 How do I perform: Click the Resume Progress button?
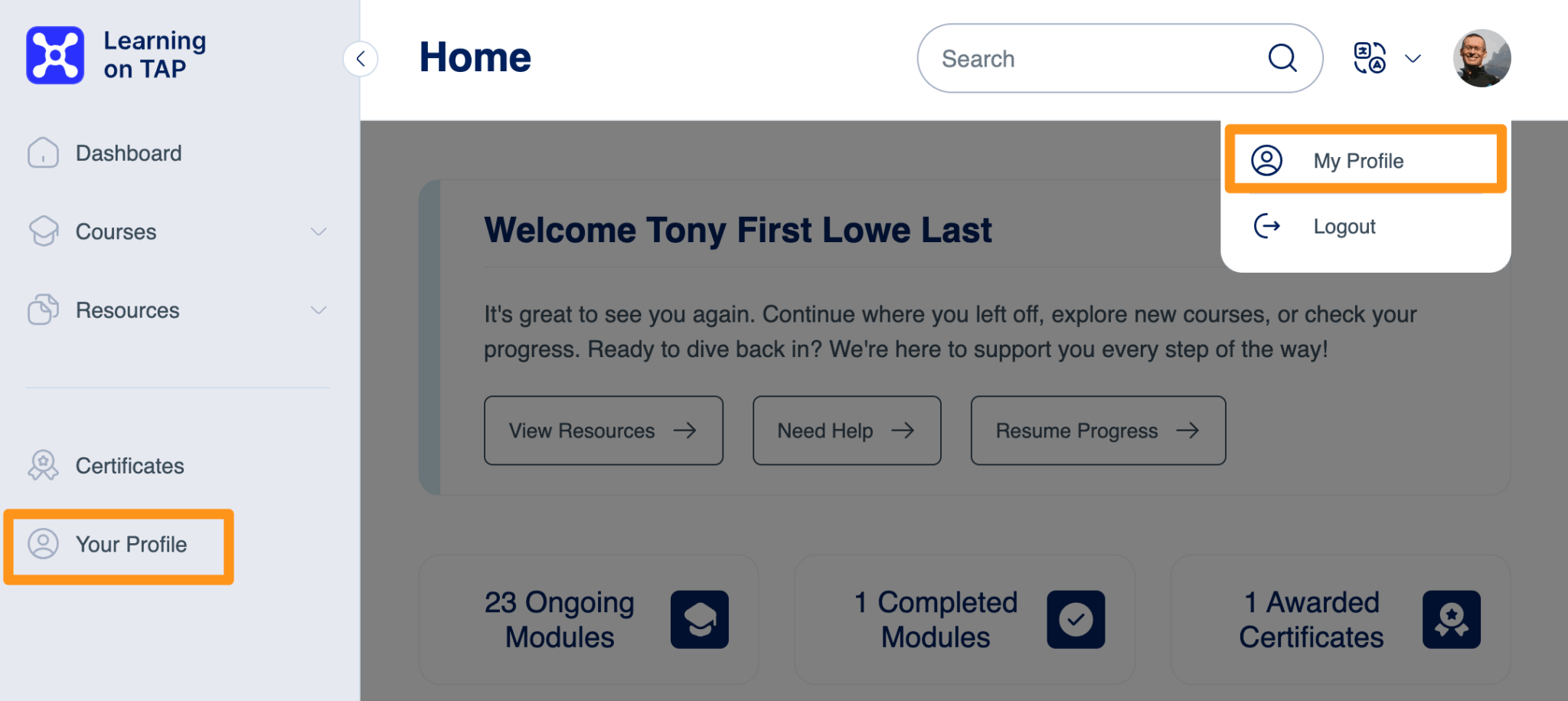tap(1098, 431)
